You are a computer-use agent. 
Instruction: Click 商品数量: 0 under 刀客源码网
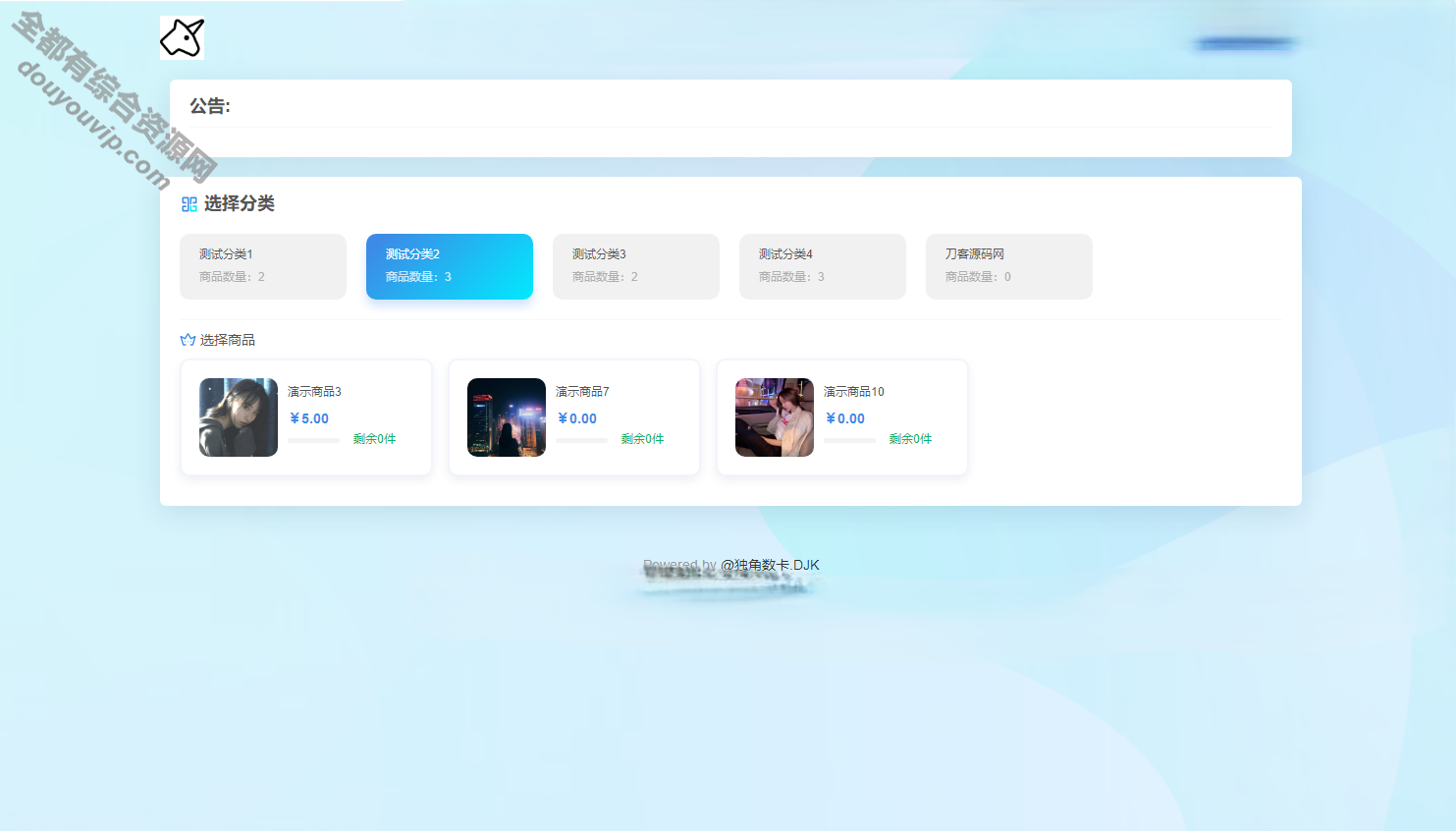point(978,277)
